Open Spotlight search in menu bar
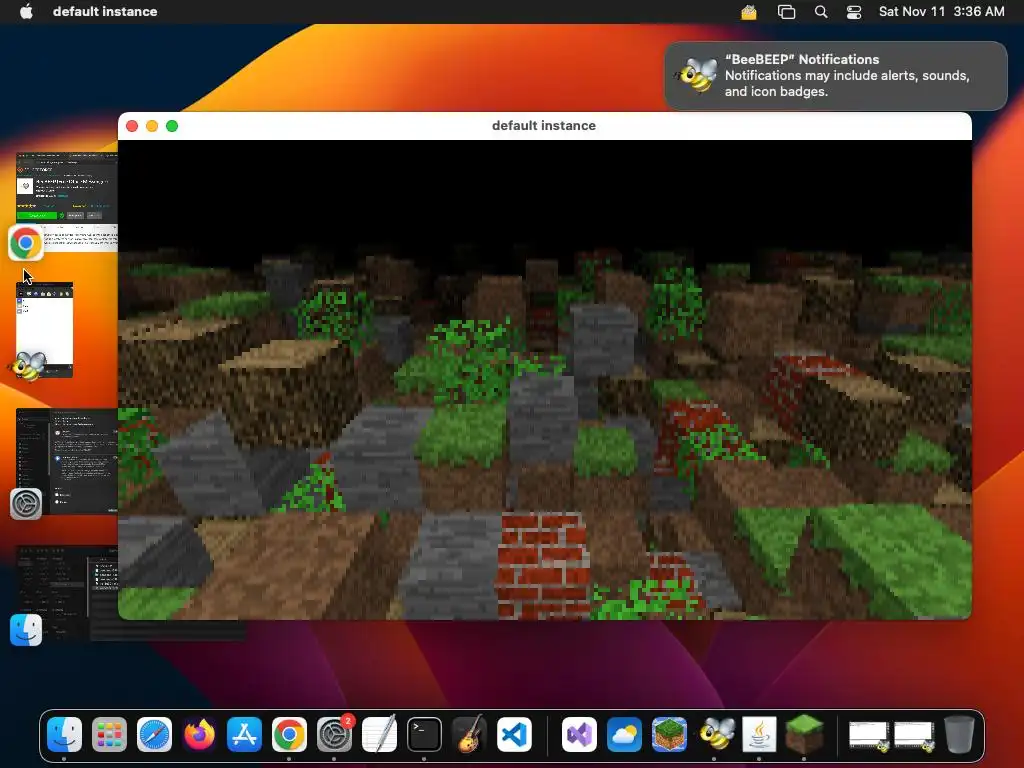 [x=821, y=12]
